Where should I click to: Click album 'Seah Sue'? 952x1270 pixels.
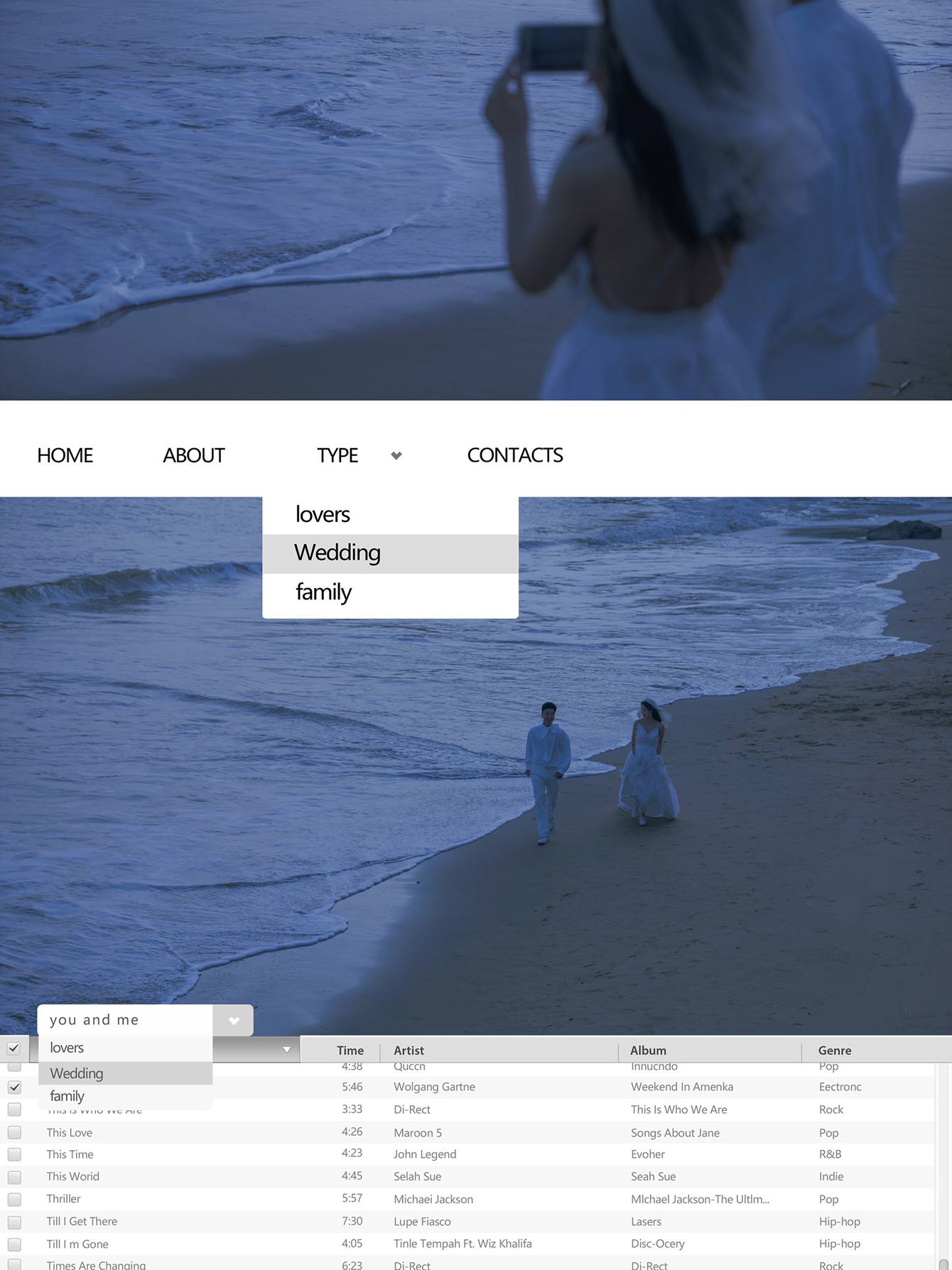[653, 1176]
